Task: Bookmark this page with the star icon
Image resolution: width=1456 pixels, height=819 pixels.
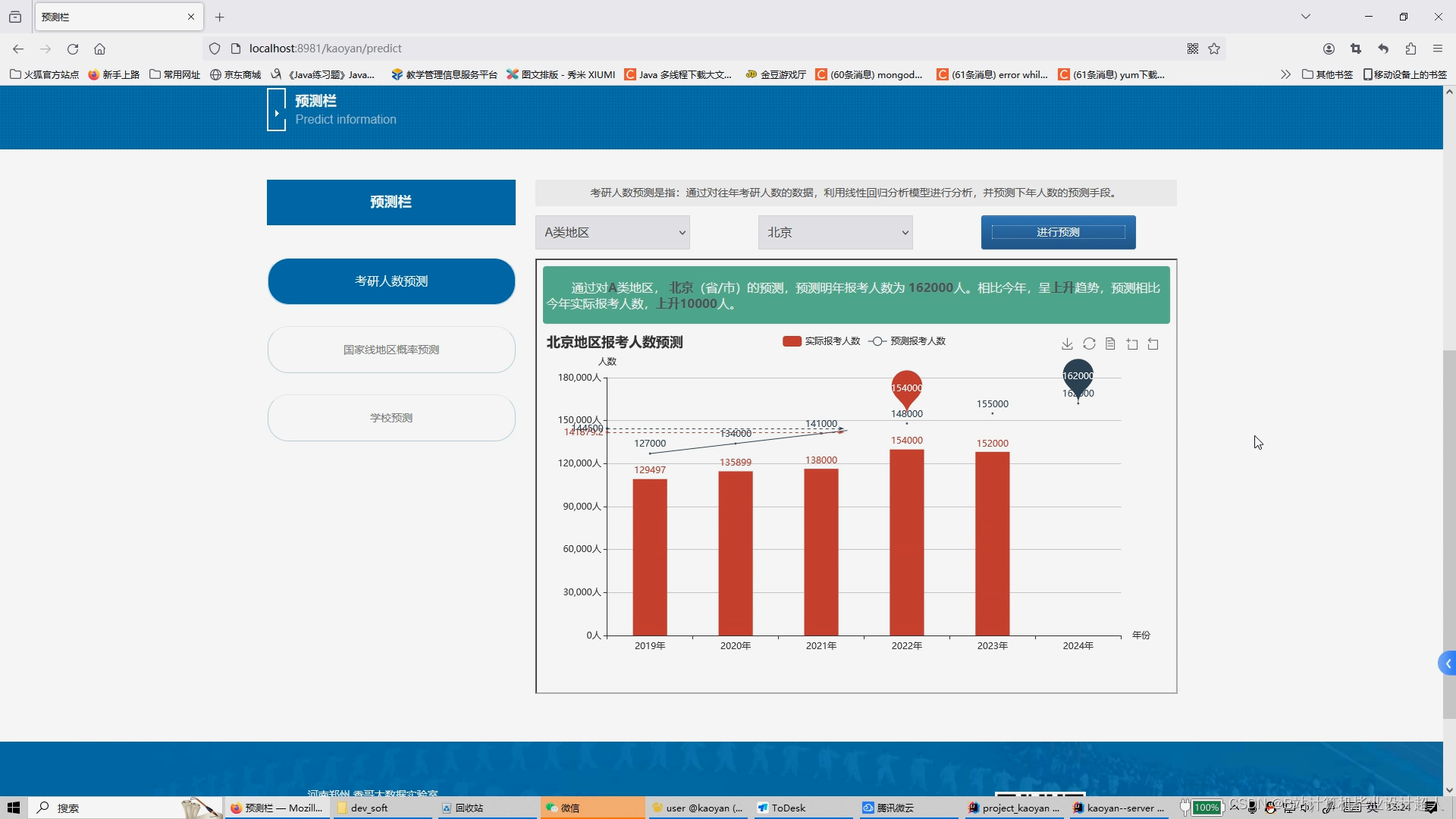Action: point(1214,49)
